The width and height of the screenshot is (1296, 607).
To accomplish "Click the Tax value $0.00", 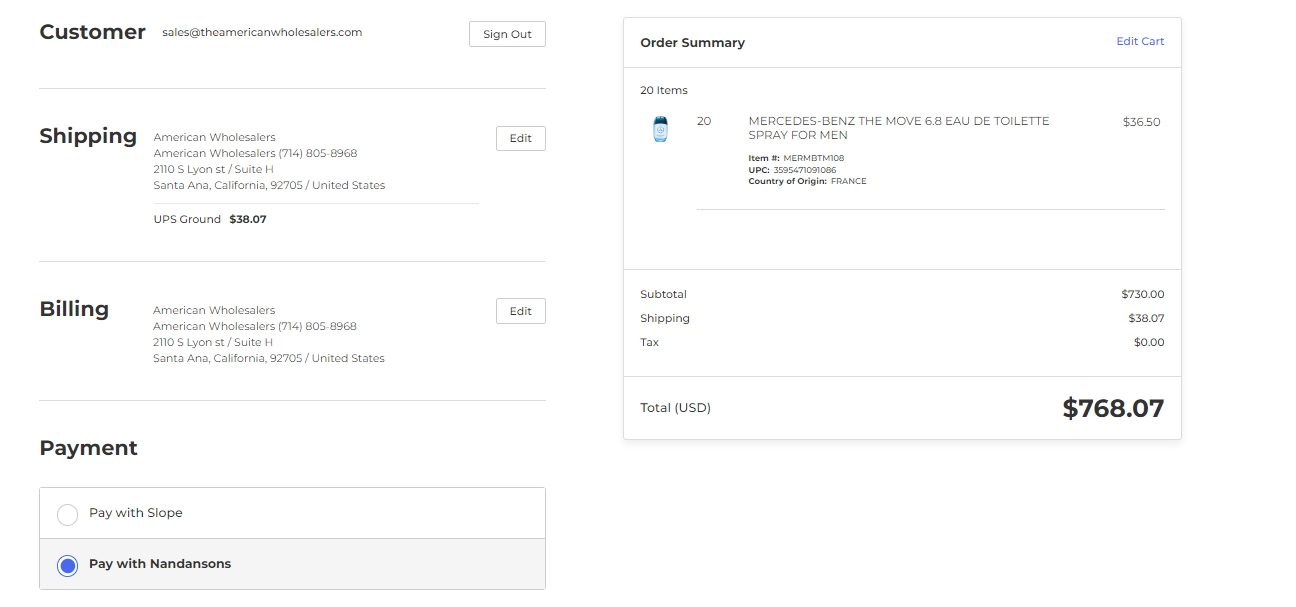I will [x=1149, y=342].
